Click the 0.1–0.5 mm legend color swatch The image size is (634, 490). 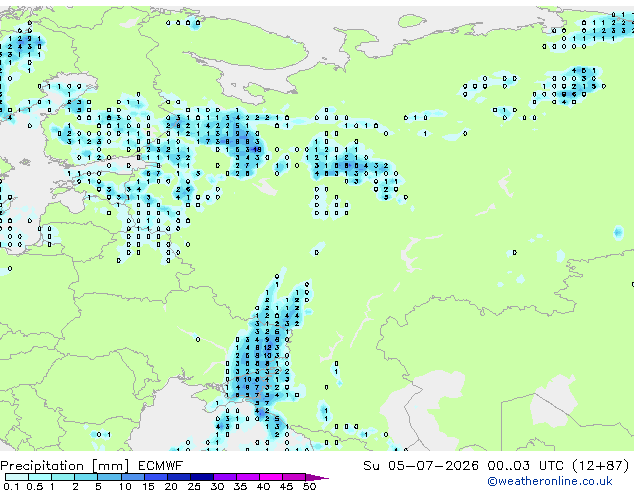tap(17, 477)
